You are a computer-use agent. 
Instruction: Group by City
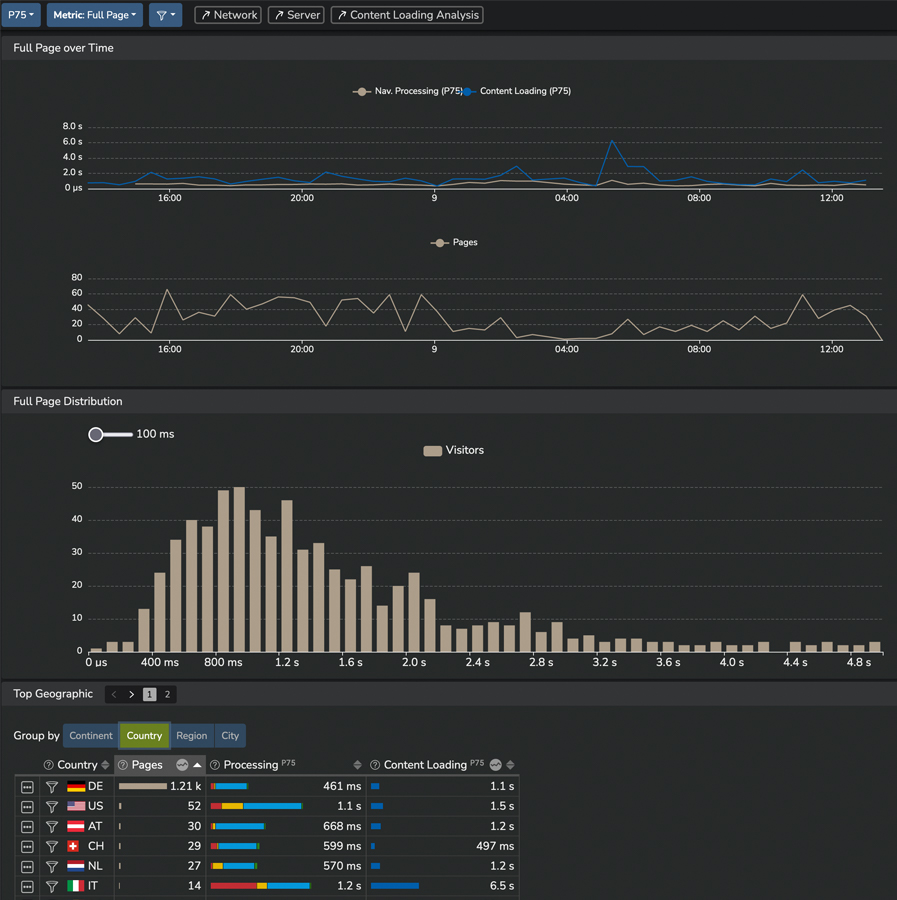(x=230, y=736)
